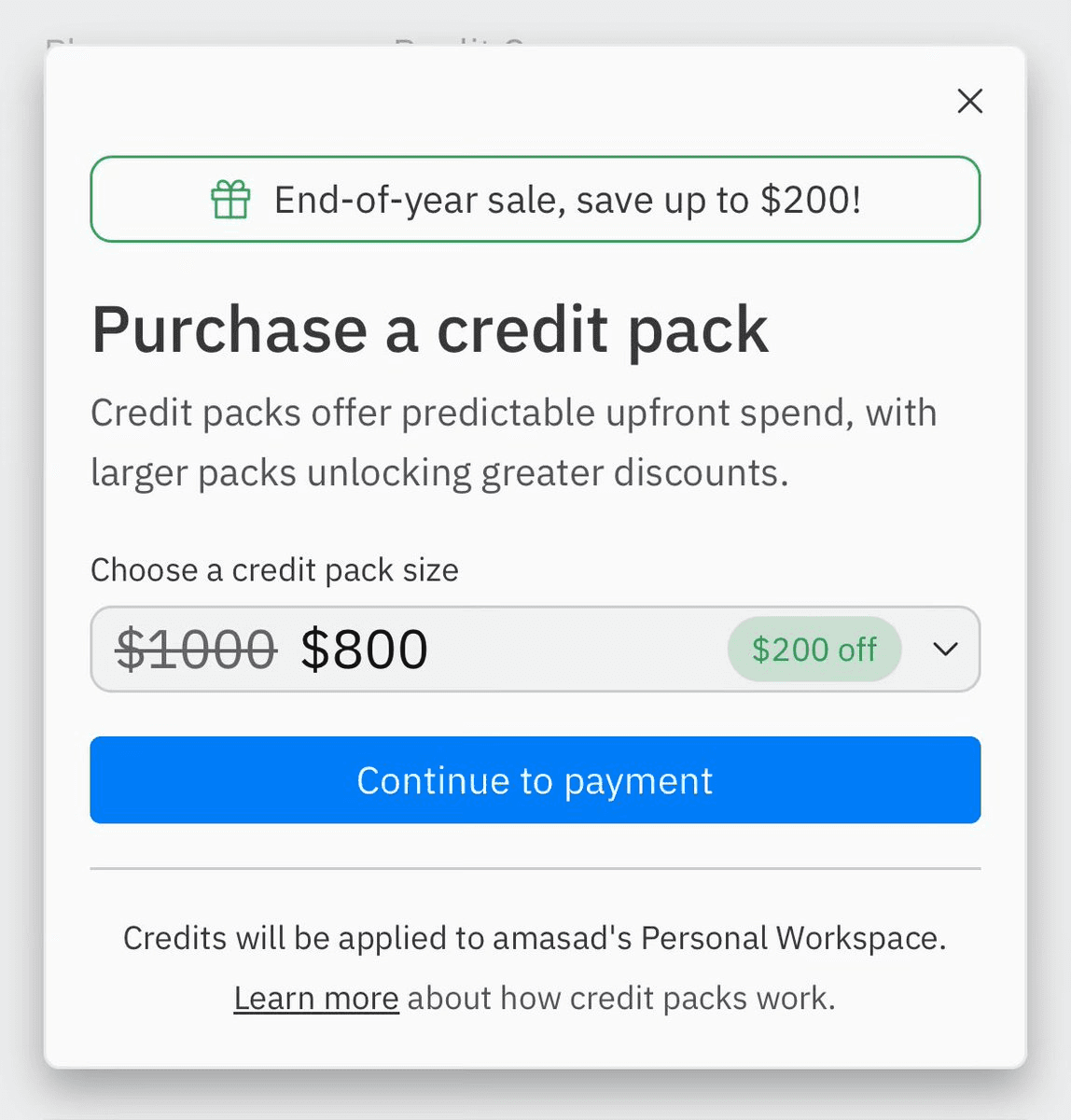Image resolution: width=1071 pixels, height=1120 pixels.
Task: Click the "about how credit packs work" text
Action: 621,998
